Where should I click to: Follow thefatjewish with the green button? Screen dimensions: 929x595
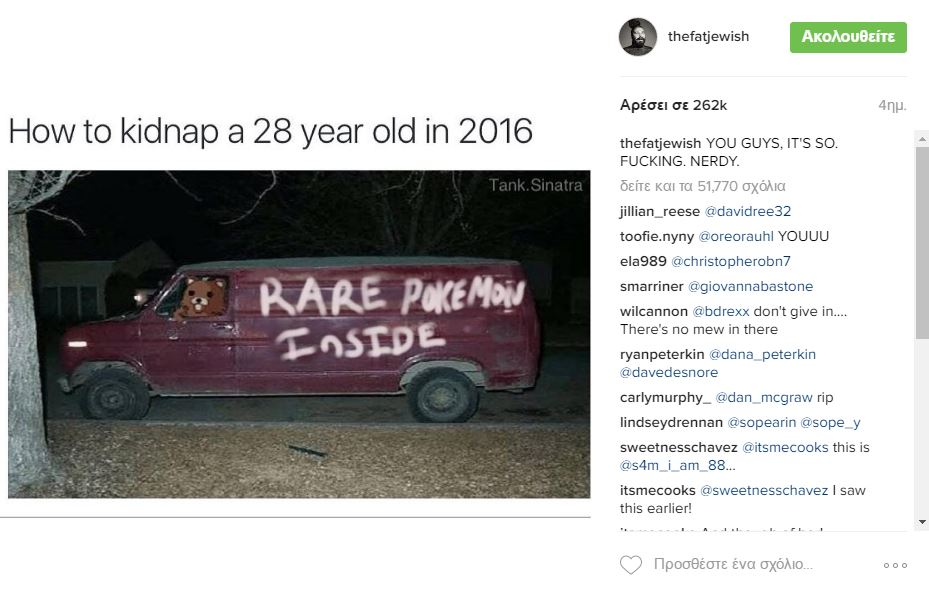[848, 37]
